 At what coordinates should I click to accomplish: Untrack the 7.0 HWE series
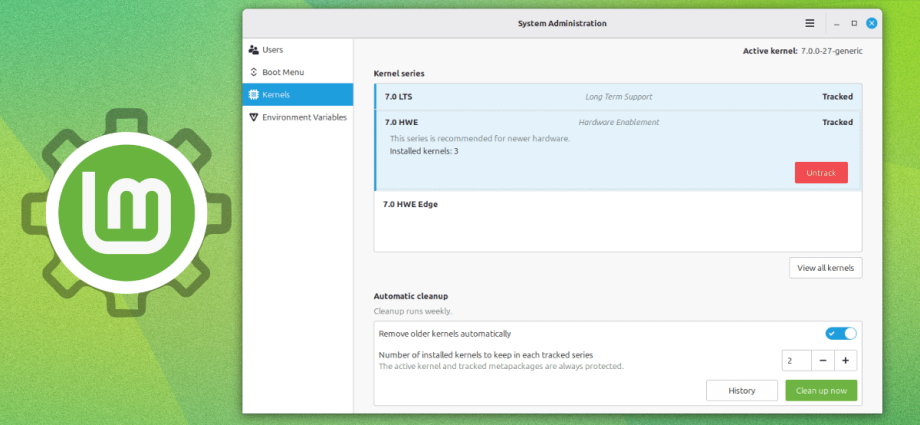pyautogui.click(x=821, y=173)
